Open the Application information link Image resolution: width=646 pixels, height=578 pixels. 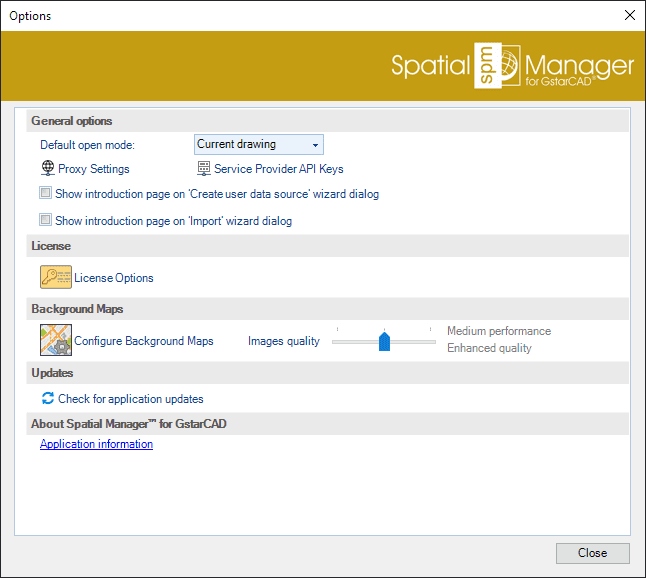tap(96, 444)
